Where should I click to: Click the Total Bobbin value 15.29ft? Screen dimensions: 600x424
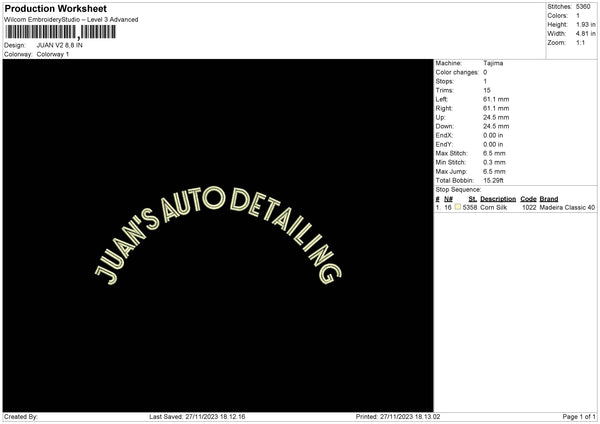click(494, 180)
